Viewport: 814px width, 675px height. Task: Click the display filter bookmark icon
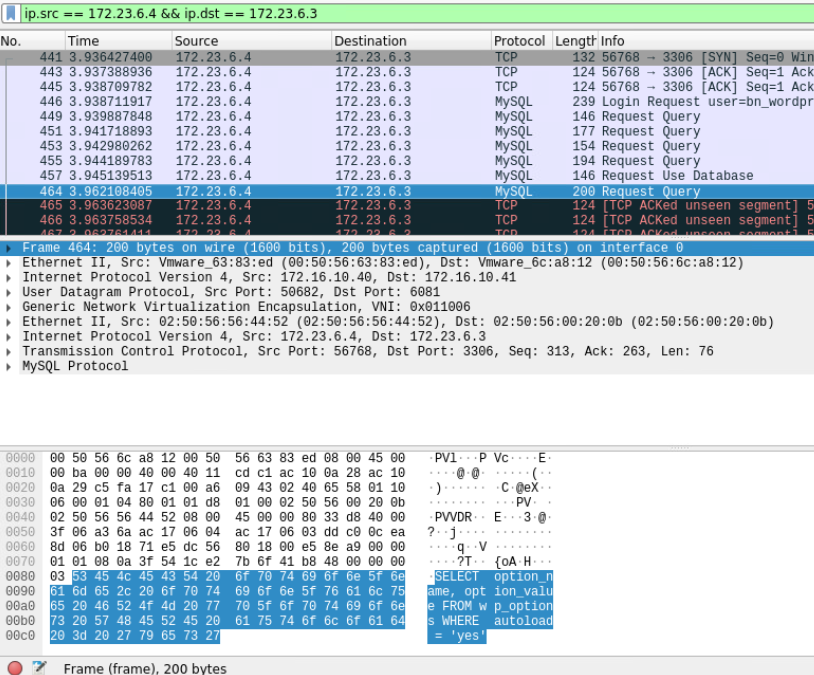click(x=10, y=13)
